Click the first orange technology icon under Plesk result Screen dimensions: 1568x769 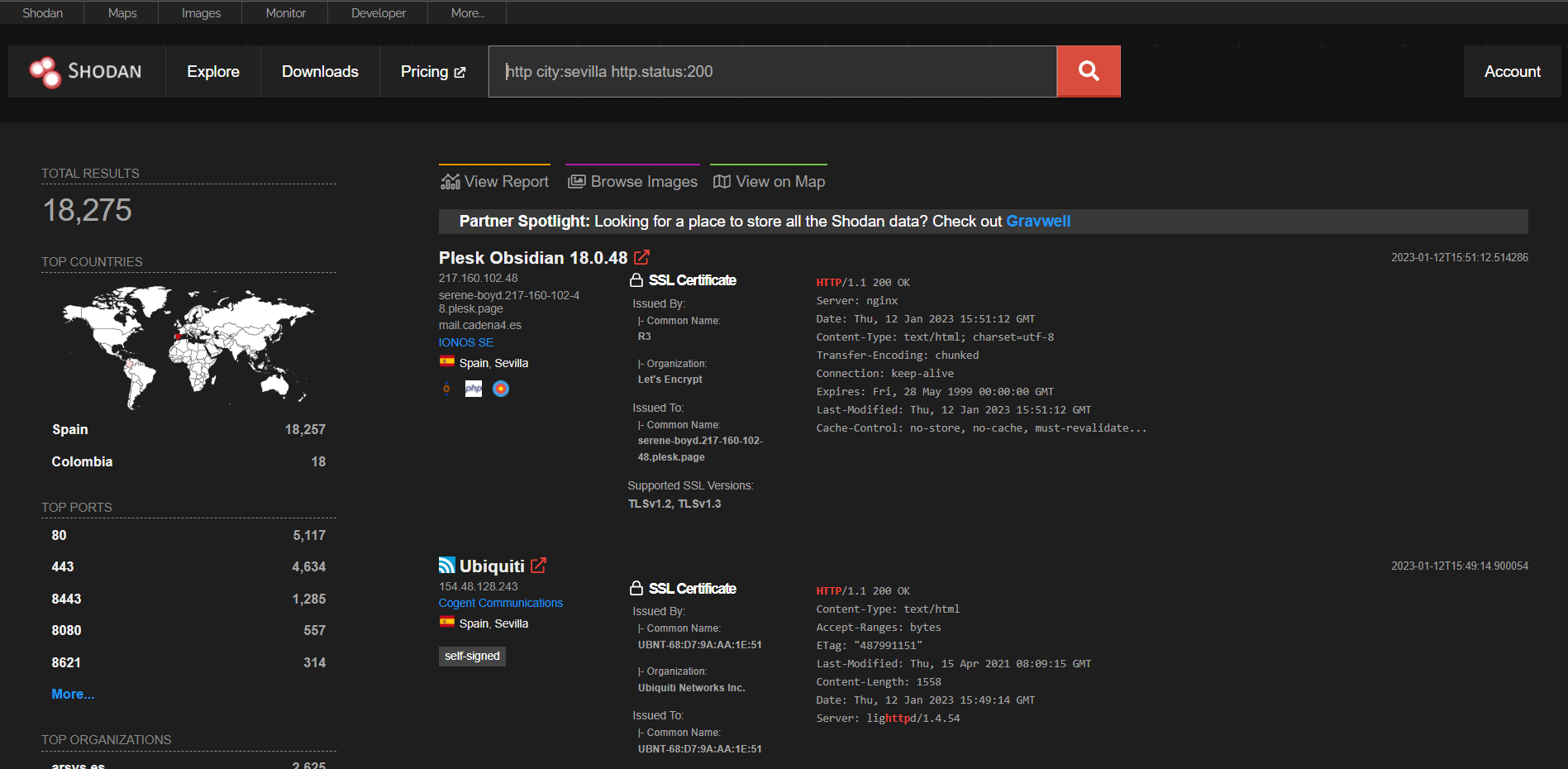click(x=446, y=389)
